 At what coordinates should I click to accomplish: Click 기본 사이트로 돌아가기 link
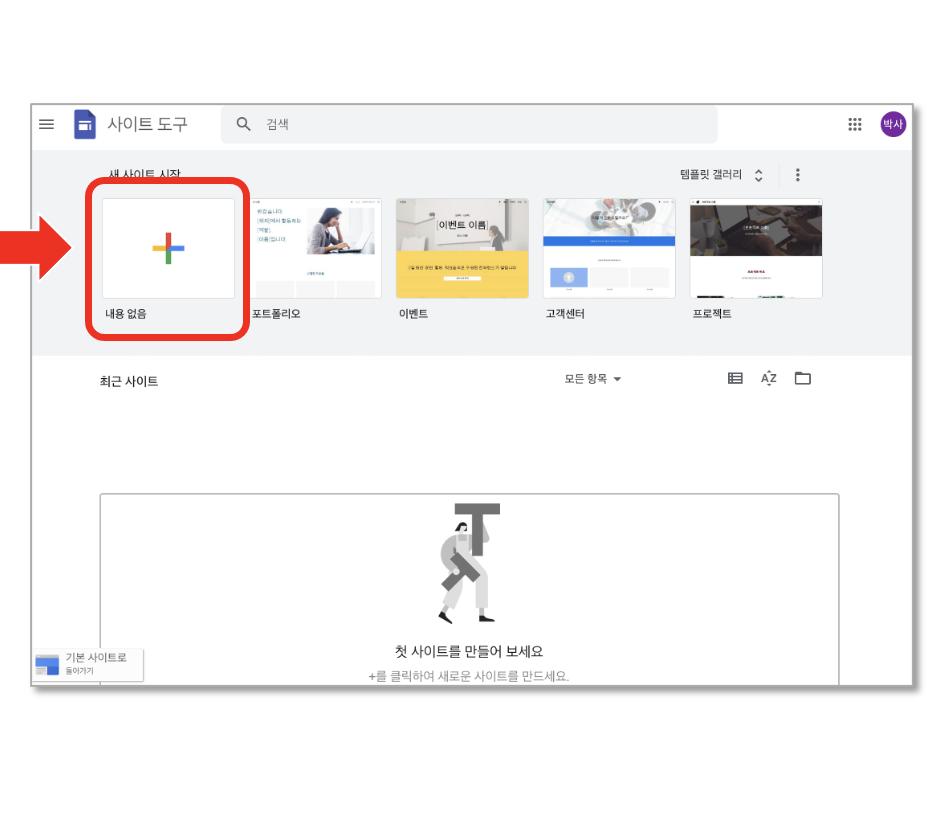88,664
